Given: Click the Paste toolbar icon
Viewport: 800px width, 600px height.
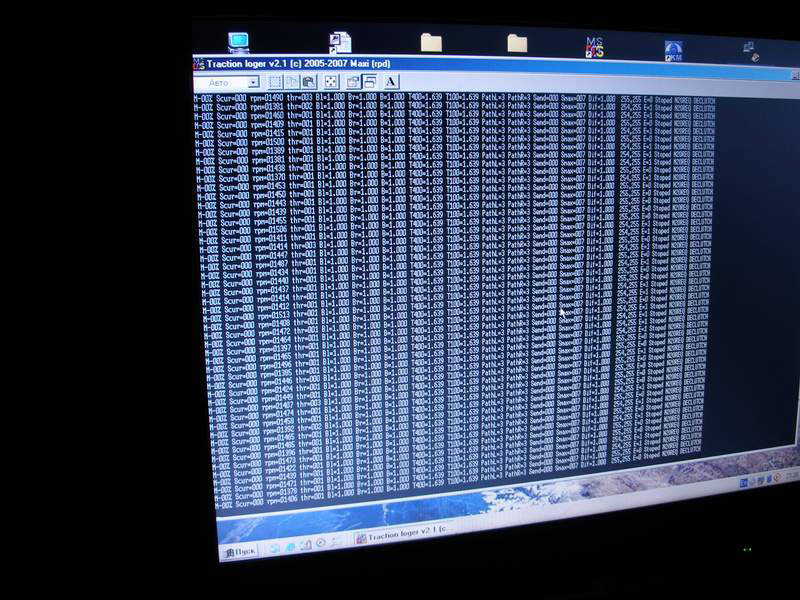Looking at the screenshot, I should 311,82.
